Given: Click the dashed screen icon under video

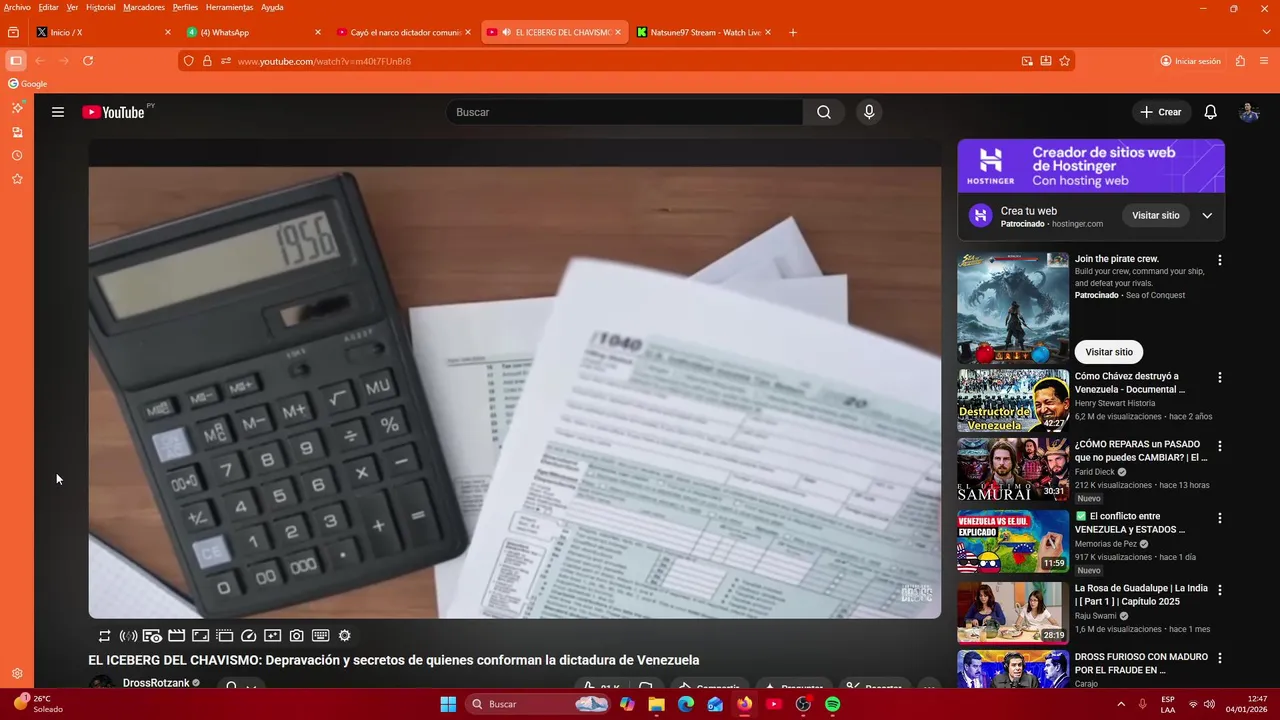Looking at the screenshot, I should [x=225, y=635].
